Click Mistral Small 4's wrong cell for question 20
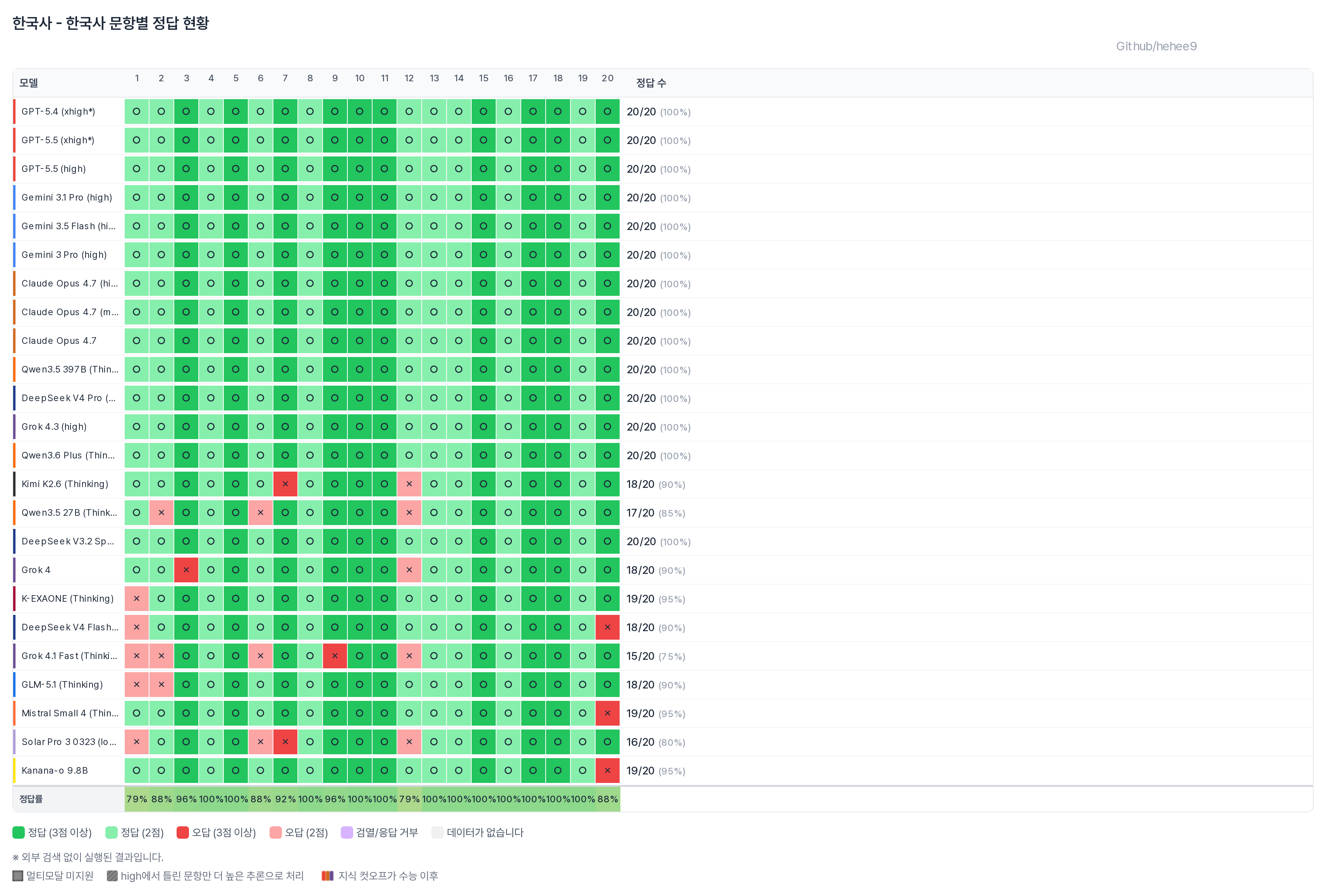 click(608, 714)
